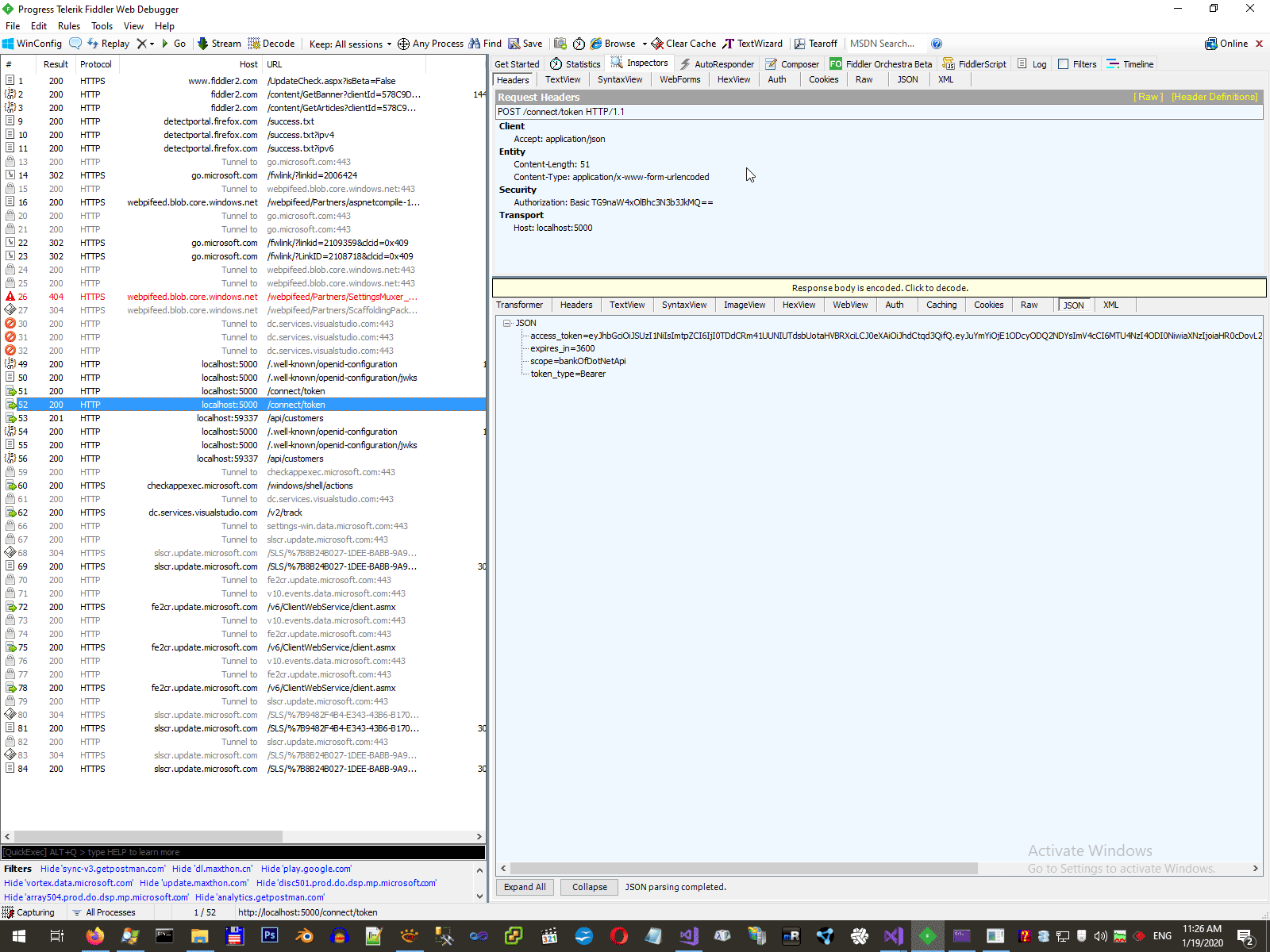Viewport: 1270px width, 952px height.
Task: Switch to the Timeline tab
Action: 1130,64
